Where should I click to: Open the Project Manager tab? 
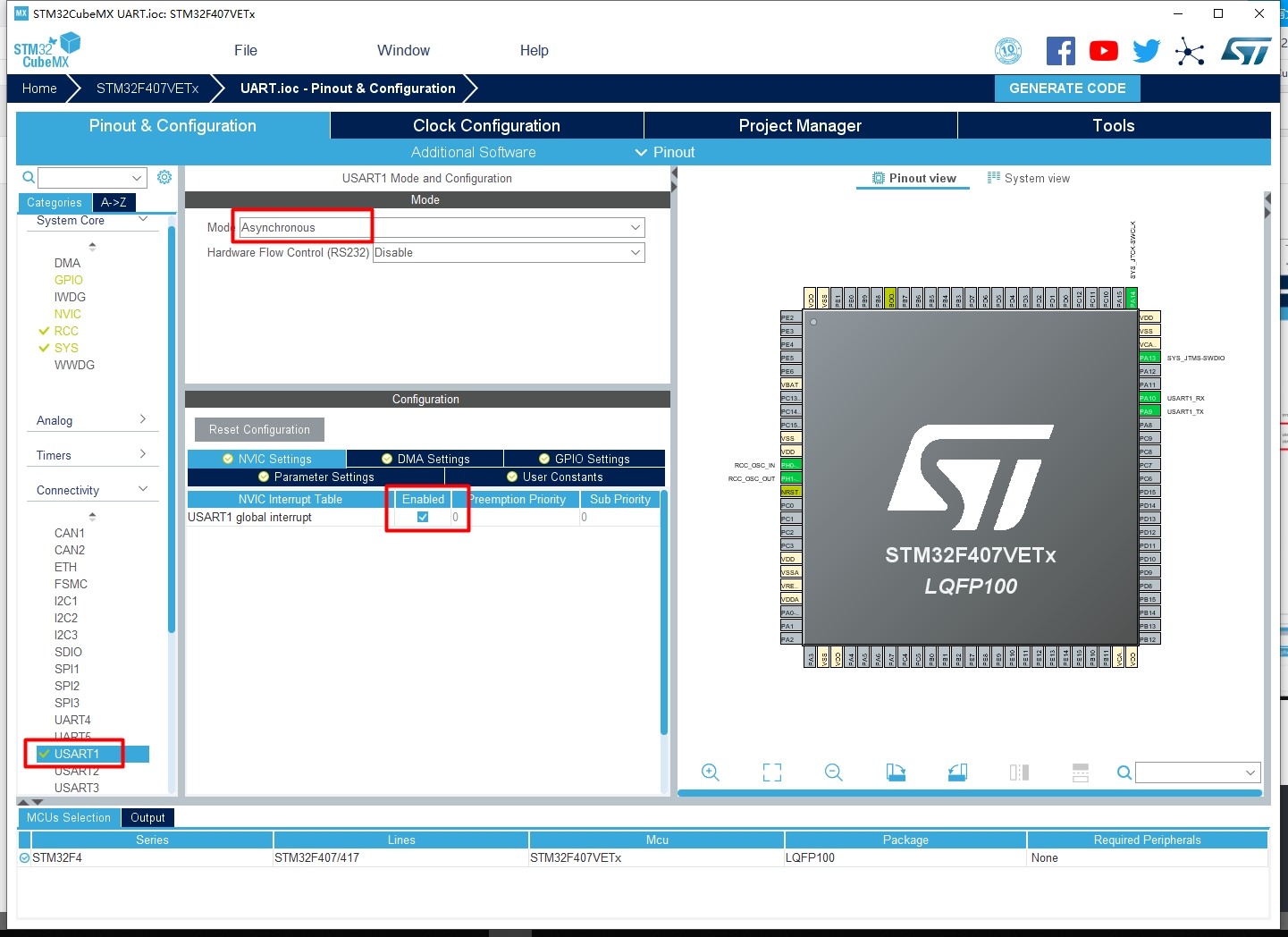pyautogui.click(x=799, y=125)
